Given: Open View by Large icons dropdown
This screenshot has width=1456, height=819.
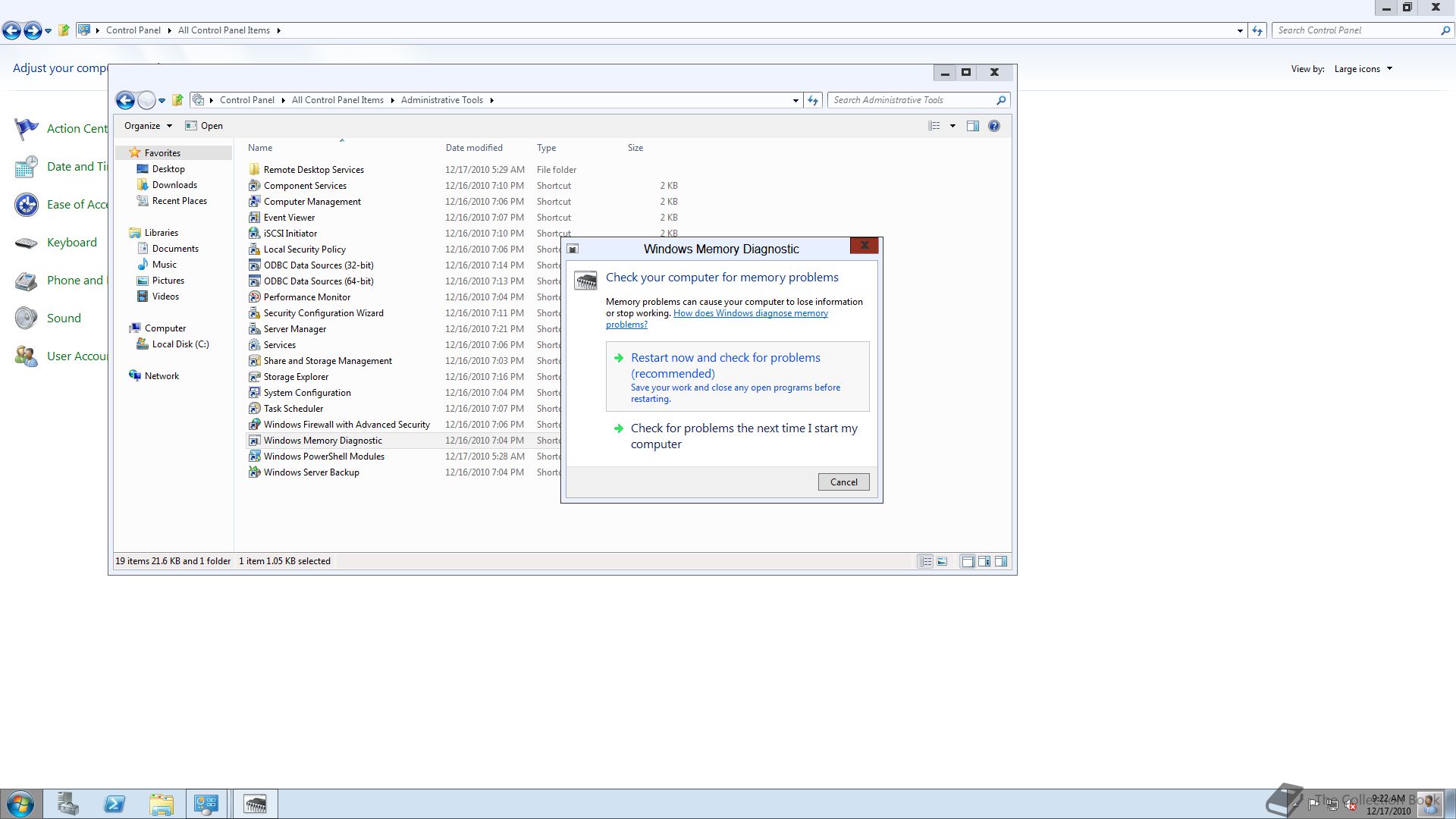Looking at the screenshot, I should pos(1363,69).
